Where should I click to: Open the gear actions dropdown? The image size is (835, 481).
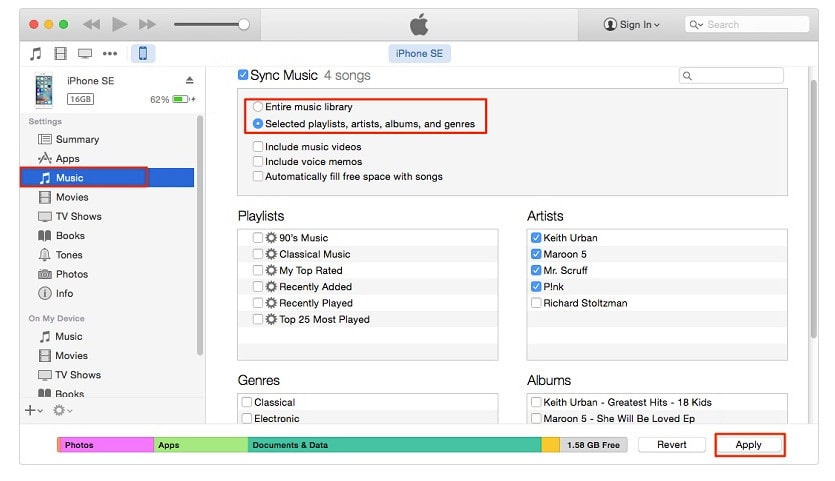(x=62, y=410)
